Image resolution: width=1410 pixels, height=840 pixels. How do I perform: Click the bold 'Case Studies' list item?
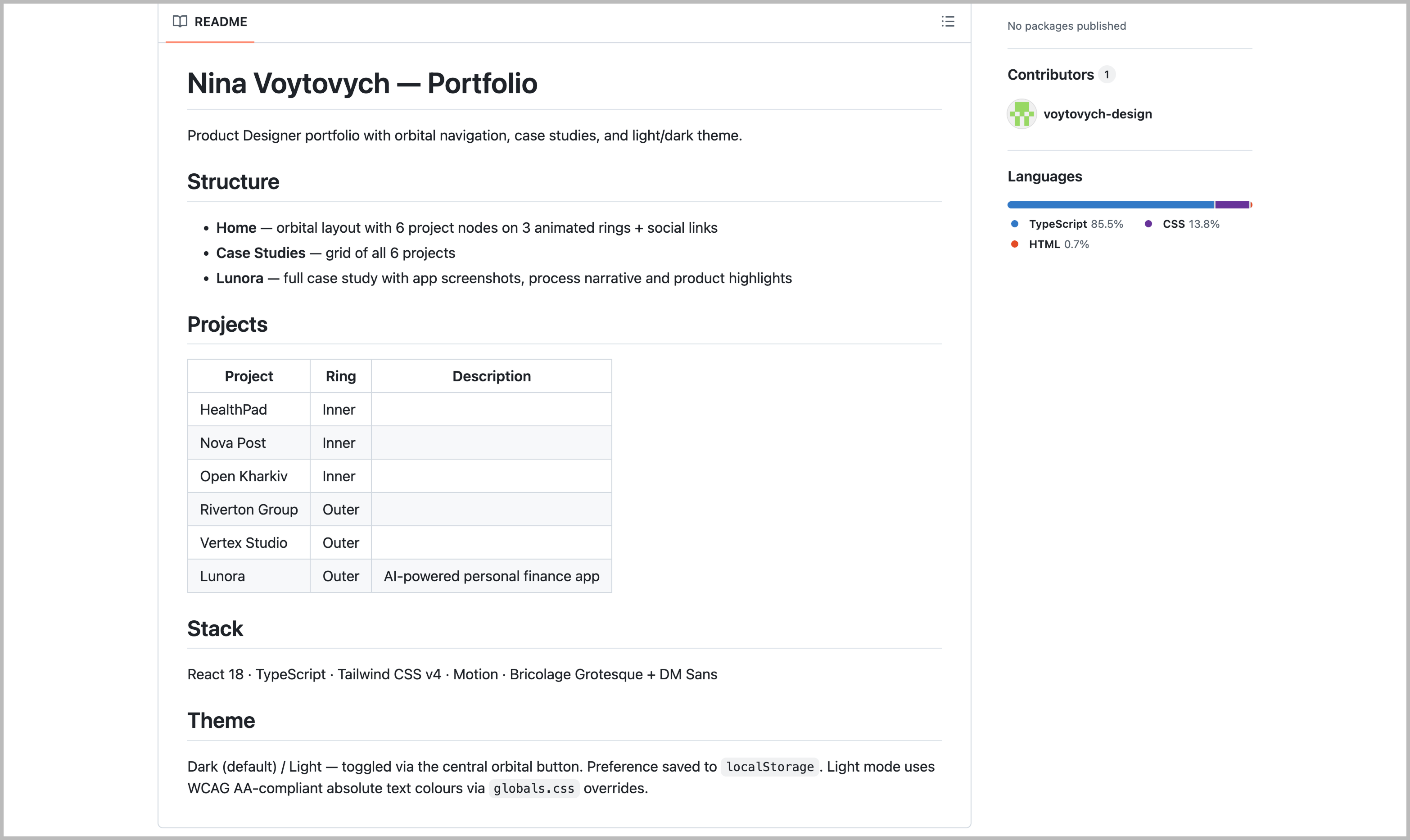click(260, 253)
